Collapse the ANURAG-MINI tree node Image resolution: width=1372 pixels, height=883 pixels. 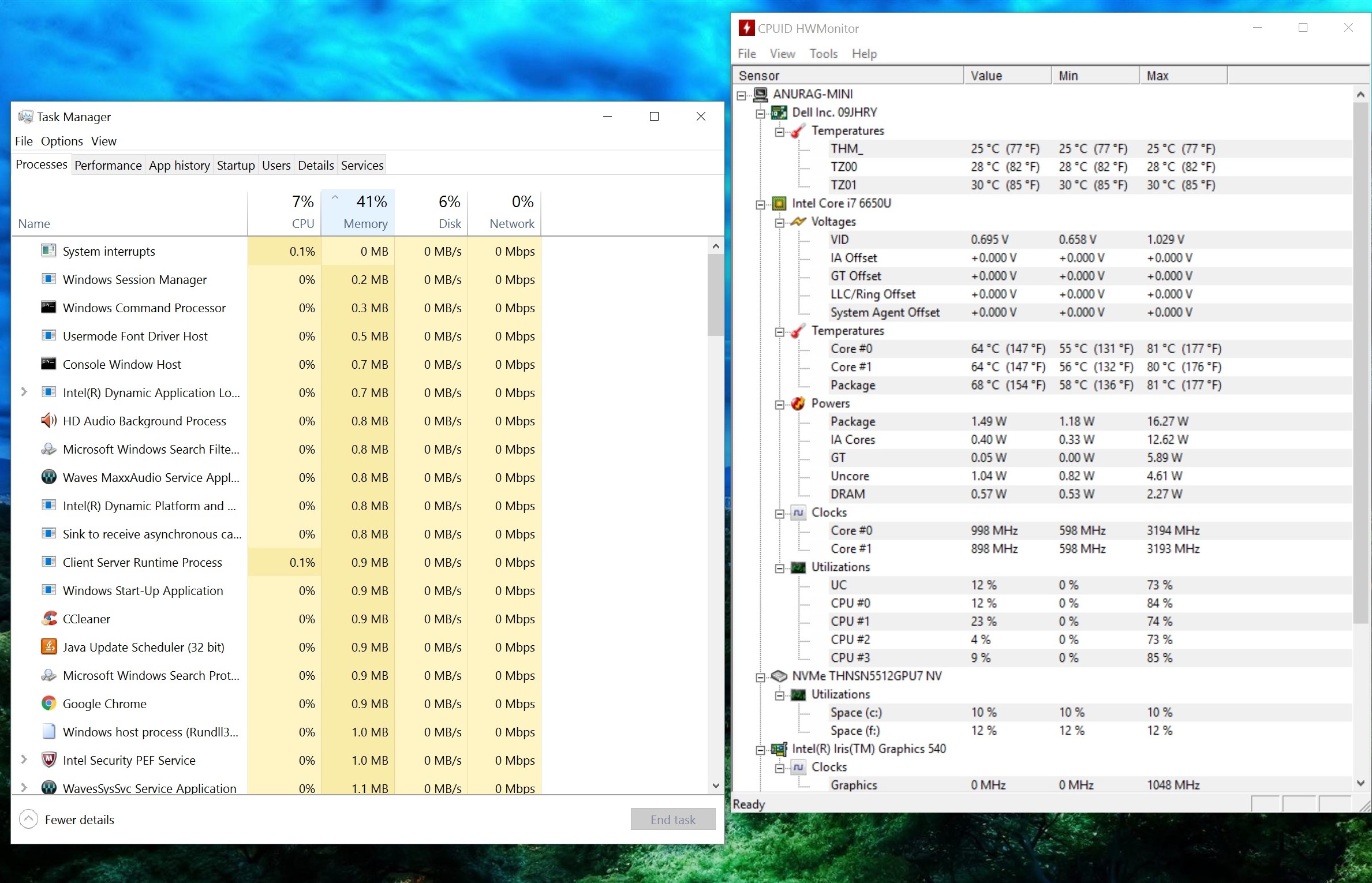tap(742, 95)
